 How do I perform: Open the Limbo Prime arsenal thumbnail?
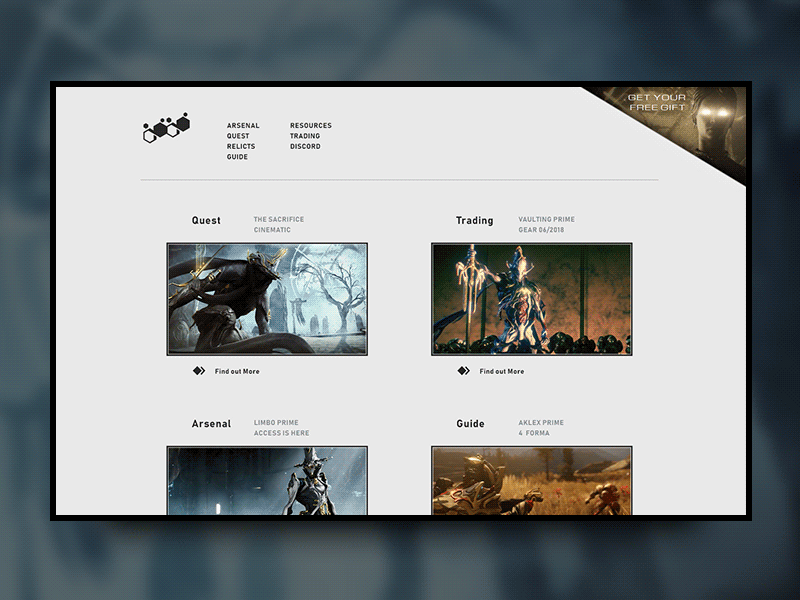[267, 481]
